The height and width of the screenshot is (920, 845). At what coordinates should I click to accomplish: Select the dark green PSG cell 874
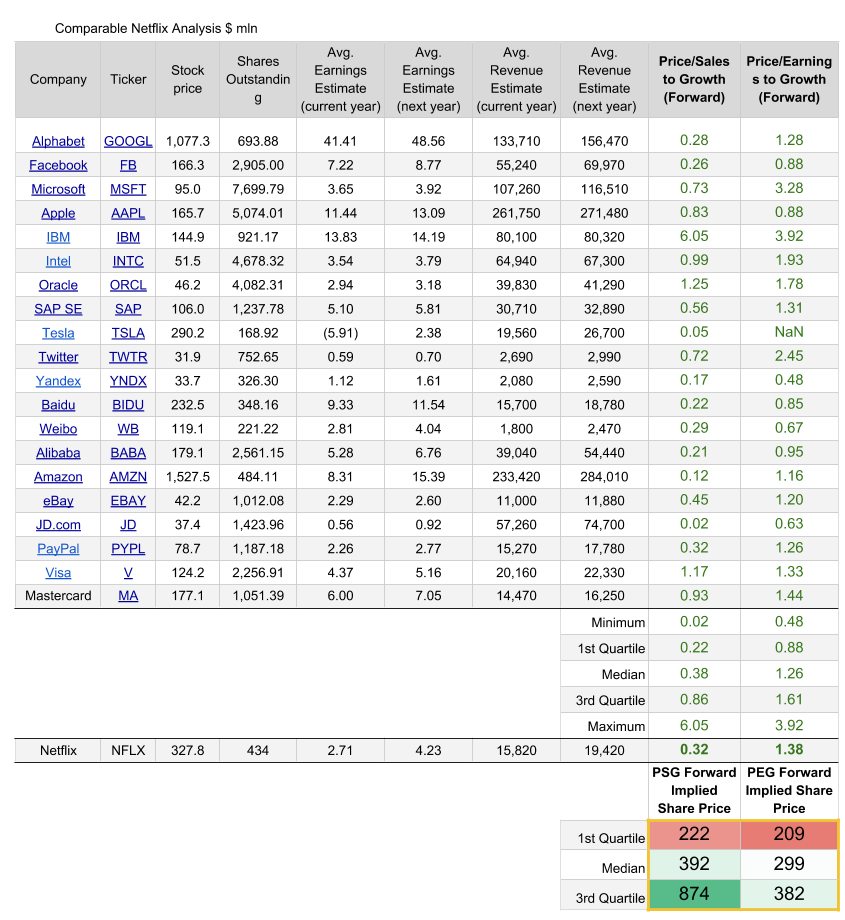(694, 894)
